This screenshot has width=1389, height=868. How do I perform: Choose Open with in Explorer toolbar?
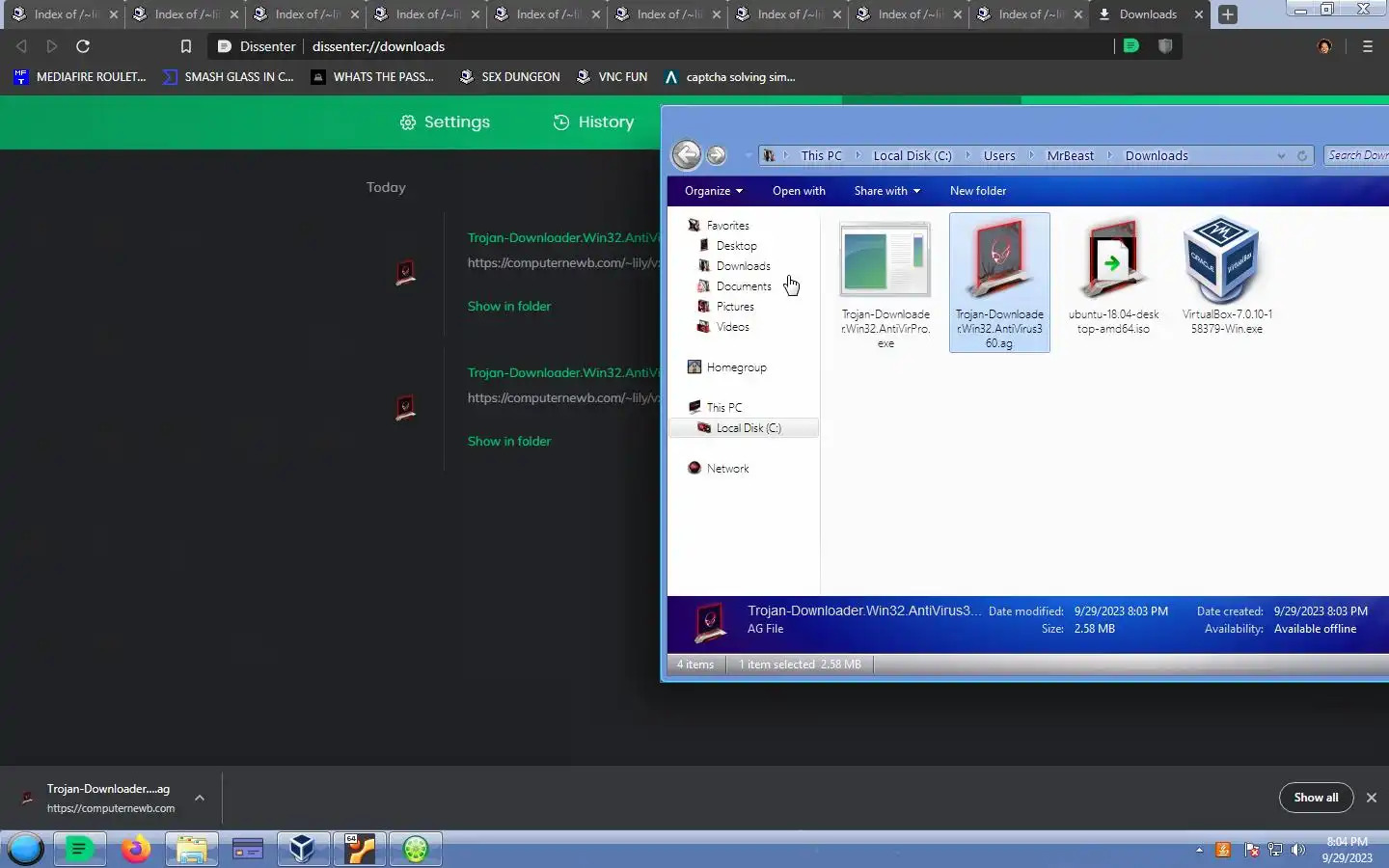pyautogui.click(x=799, y=191)
